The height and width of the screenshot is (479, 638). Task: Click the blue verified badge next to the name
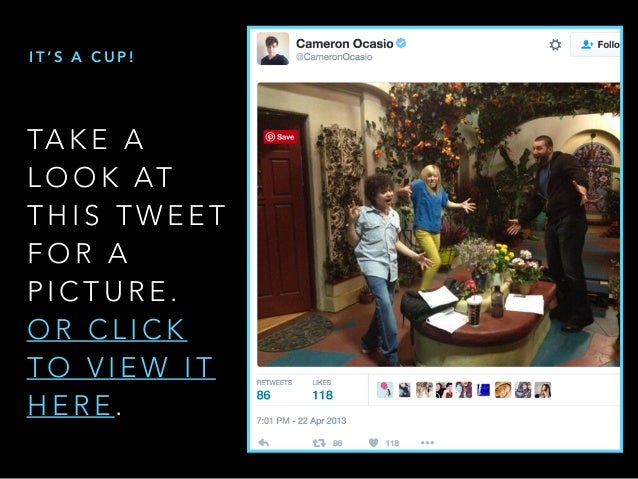401,43
